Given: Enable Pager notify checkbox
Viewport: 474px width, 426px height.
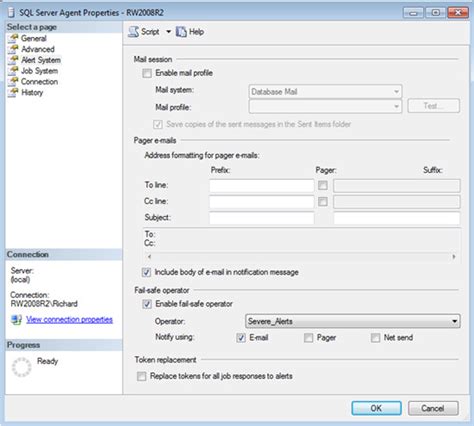Looking at the screenshot, I should coord(309,338).
